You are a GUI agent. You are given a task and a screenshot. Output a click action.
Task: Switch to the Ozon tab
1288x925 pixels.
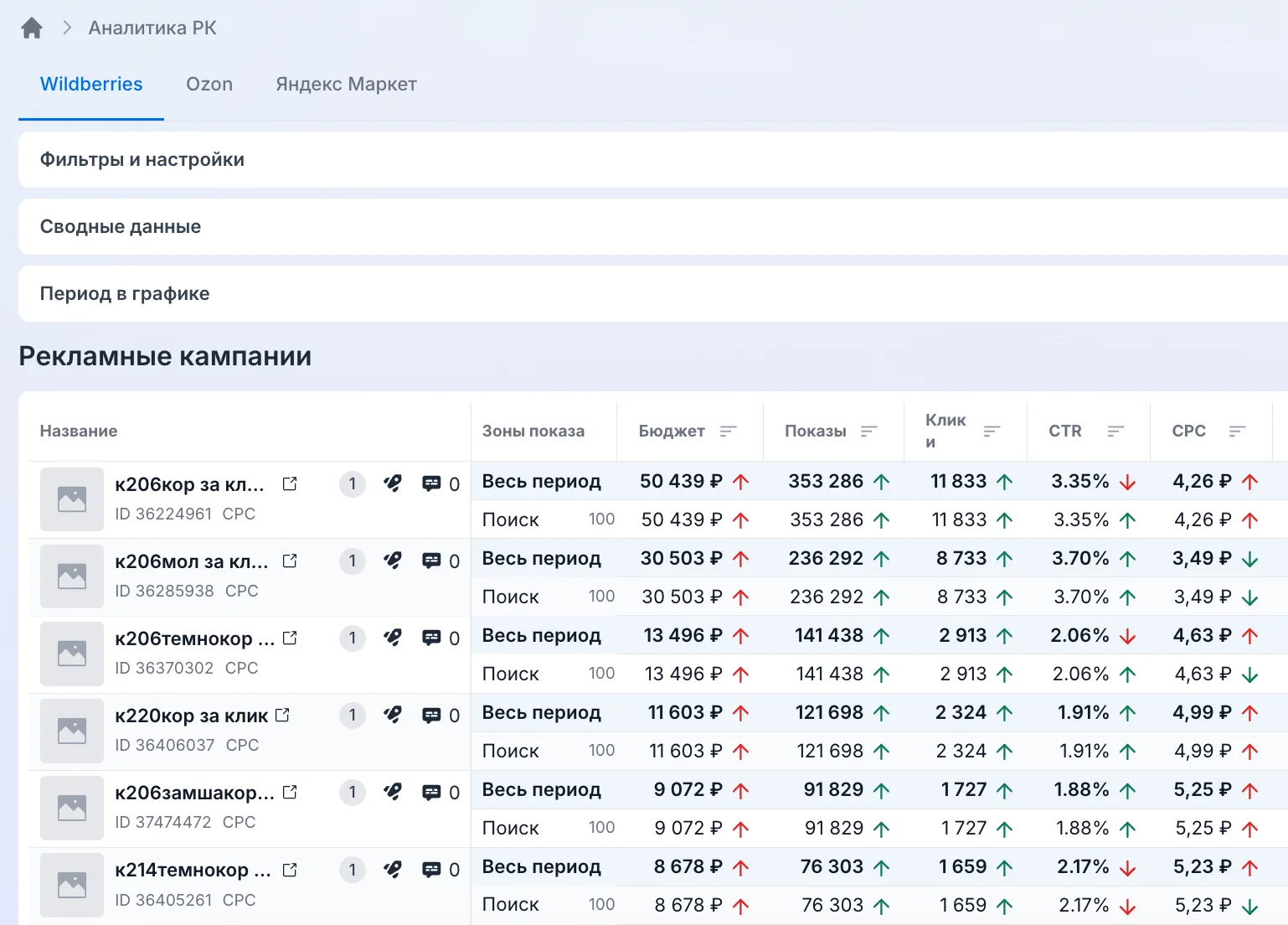coord(209,84)
